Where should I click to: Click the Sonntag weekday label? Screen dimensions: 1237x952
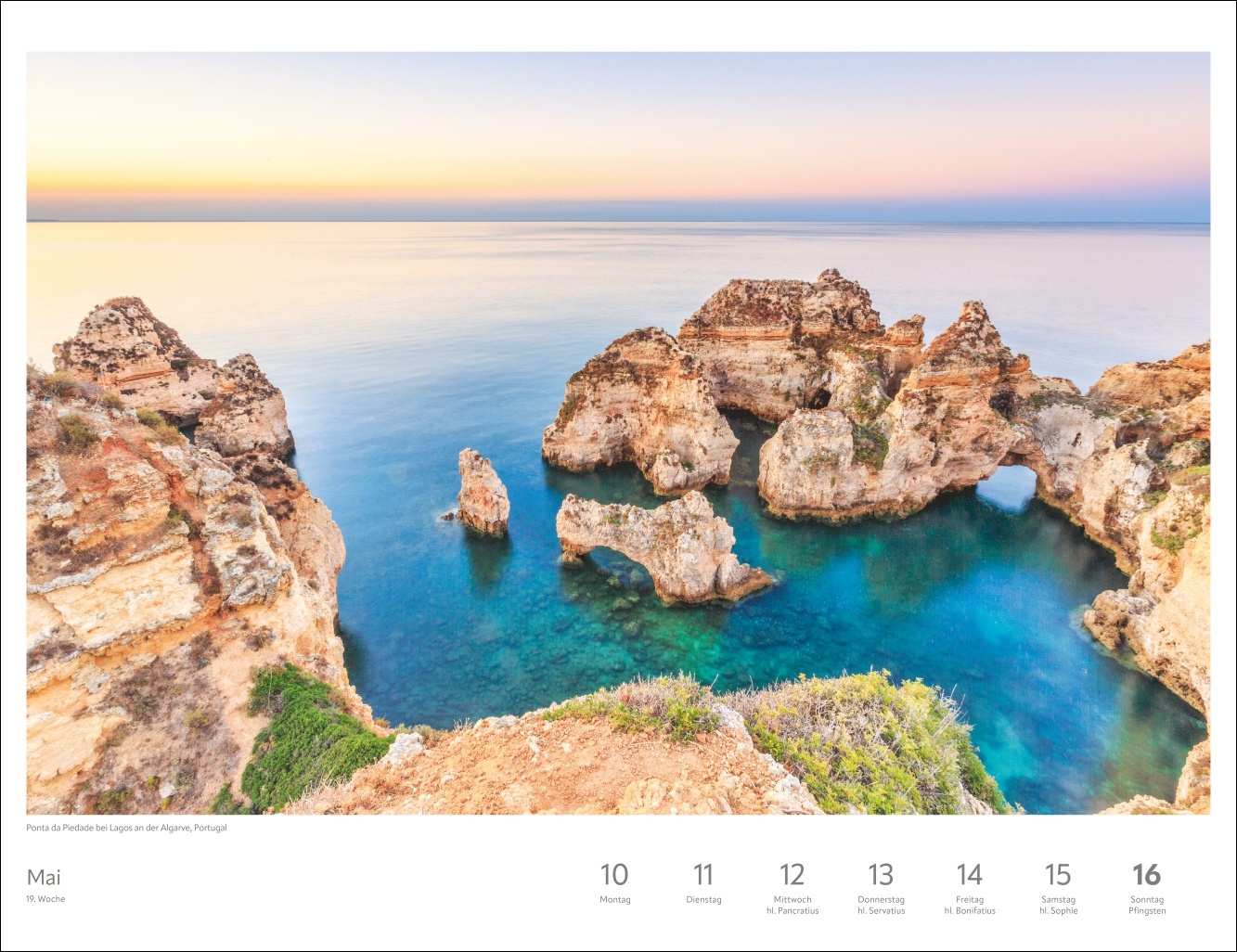point(1147,899)
